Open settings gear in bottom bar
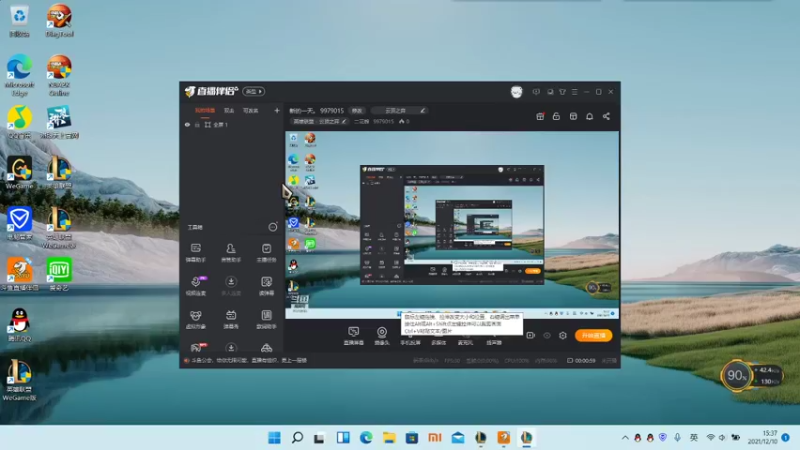 tap(563, 335)
